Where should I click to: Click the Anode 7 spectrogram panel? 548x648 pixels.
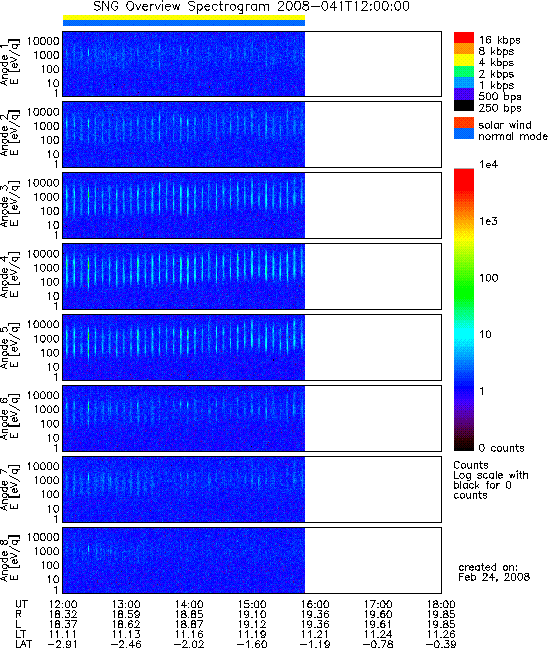(x=252, y=489)
